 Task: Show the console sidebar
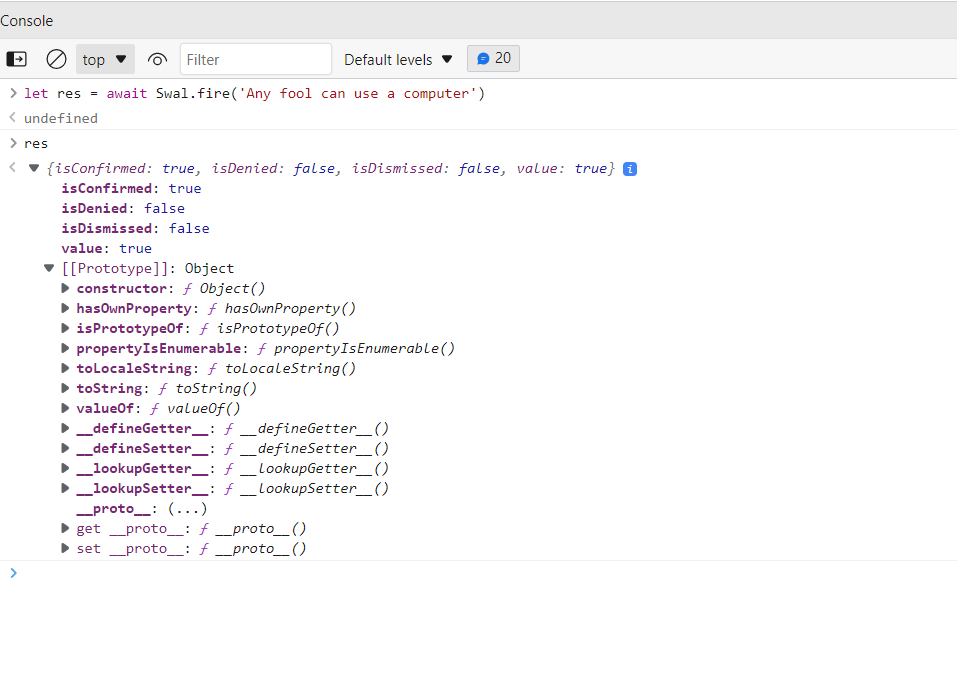coord(16,59)
